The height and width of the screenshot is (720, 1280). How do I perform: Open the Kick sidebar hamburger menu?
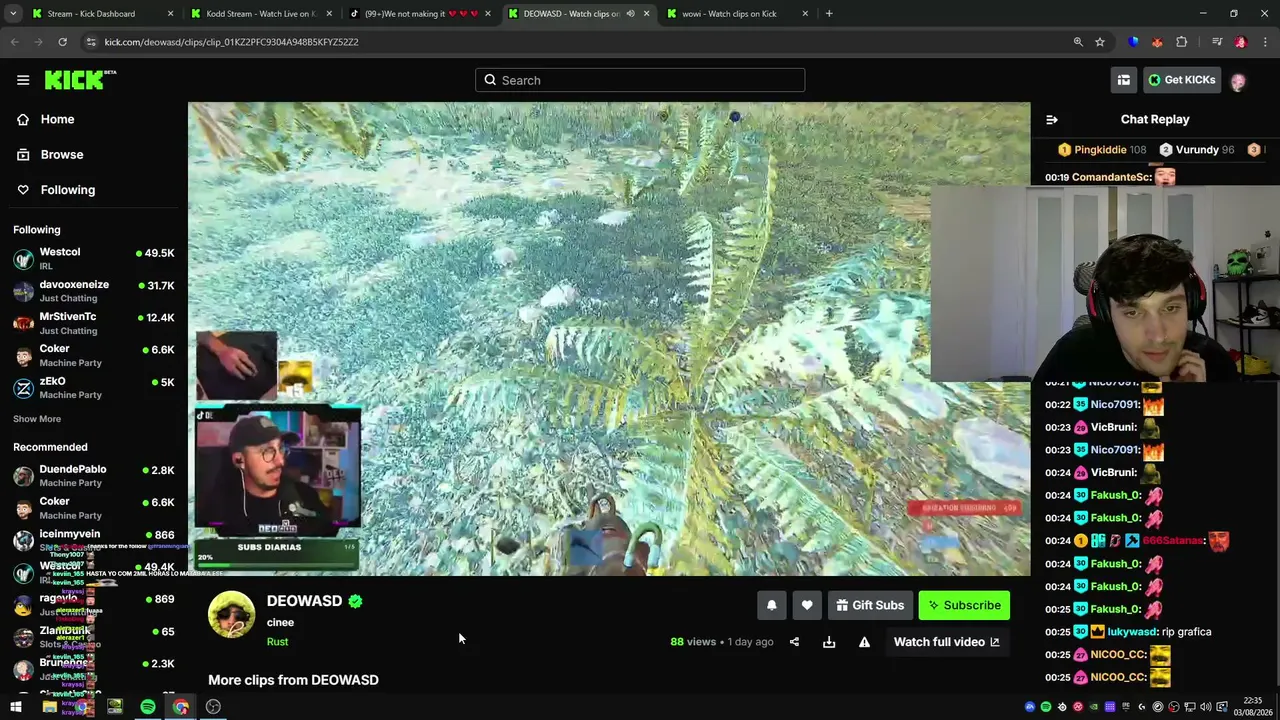(23, 80)
